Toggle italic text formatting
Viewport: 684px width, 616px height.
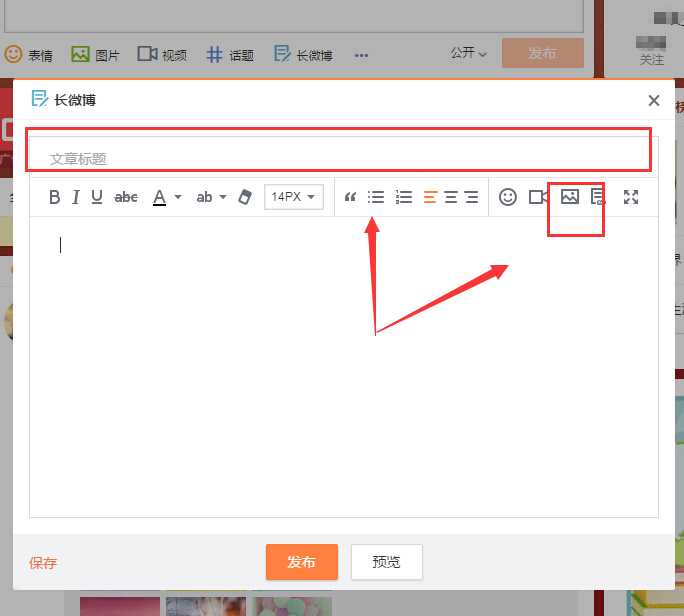click(x=75, y=197)
